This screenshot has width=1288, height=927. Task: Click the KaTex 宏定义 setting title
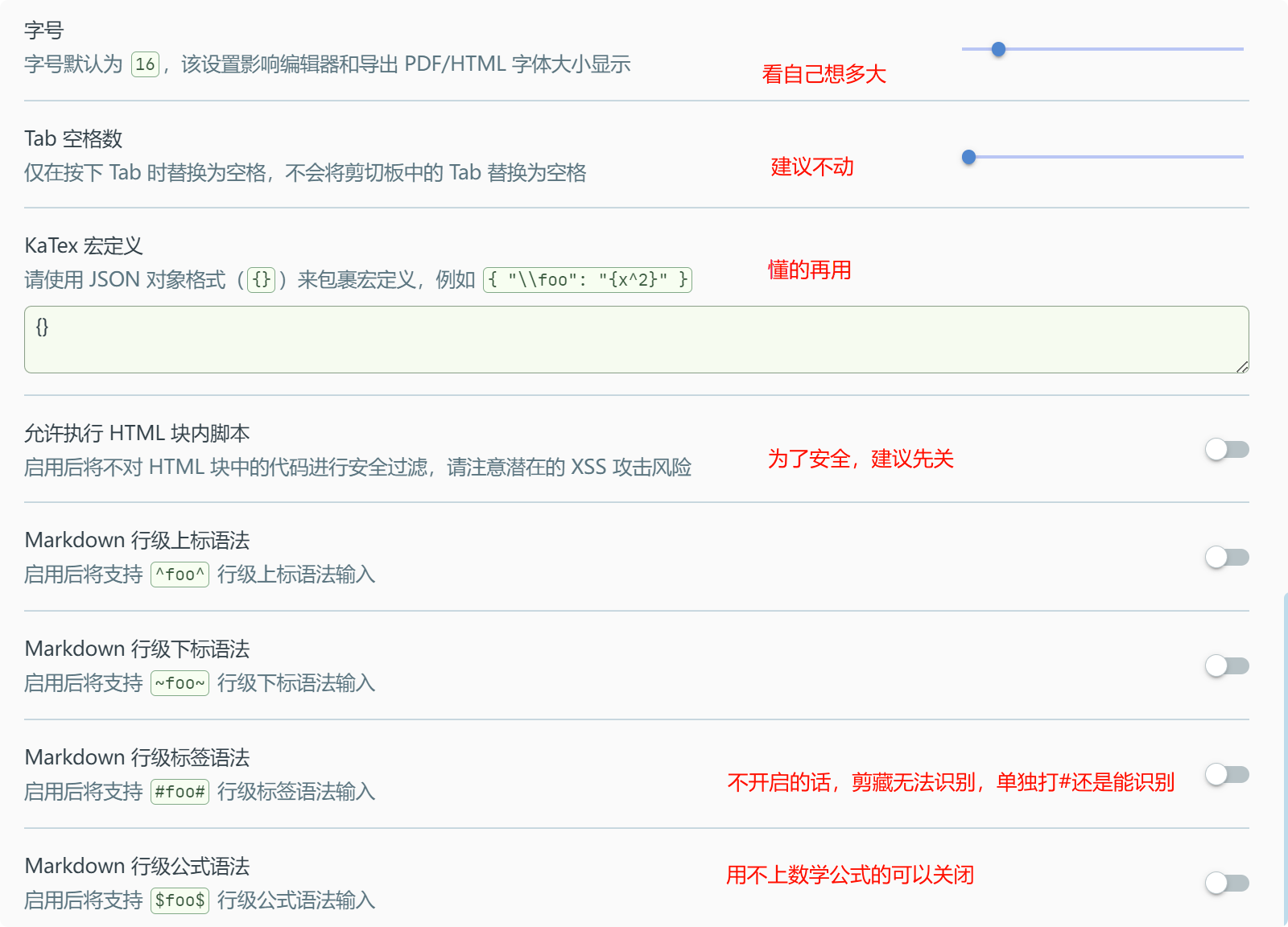click(84, 245)
